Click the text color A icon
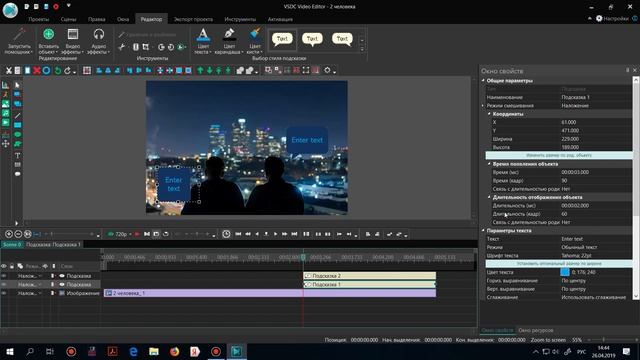Image resolution: width=640 pixels, height=360 pixels. tap(203, 34)
